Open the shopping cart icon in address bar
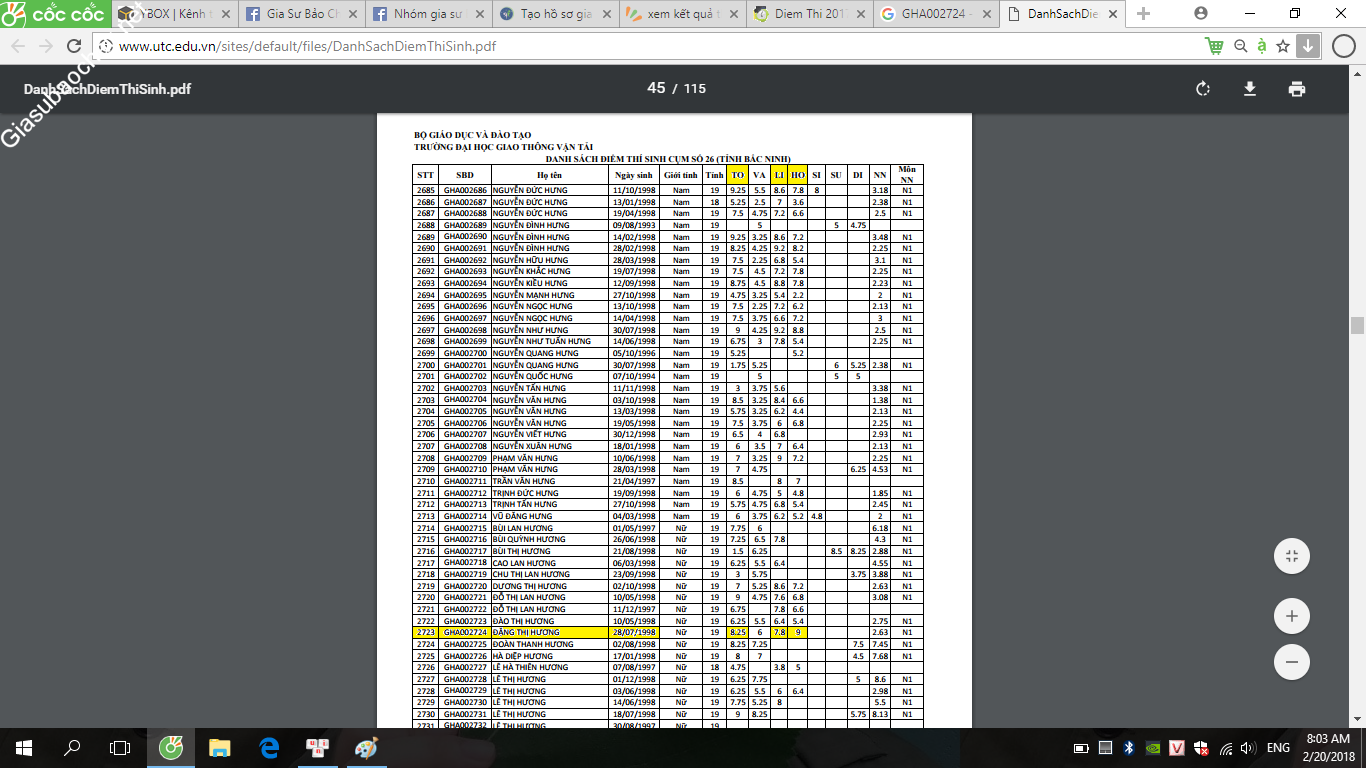 (x=1214, y=46)
